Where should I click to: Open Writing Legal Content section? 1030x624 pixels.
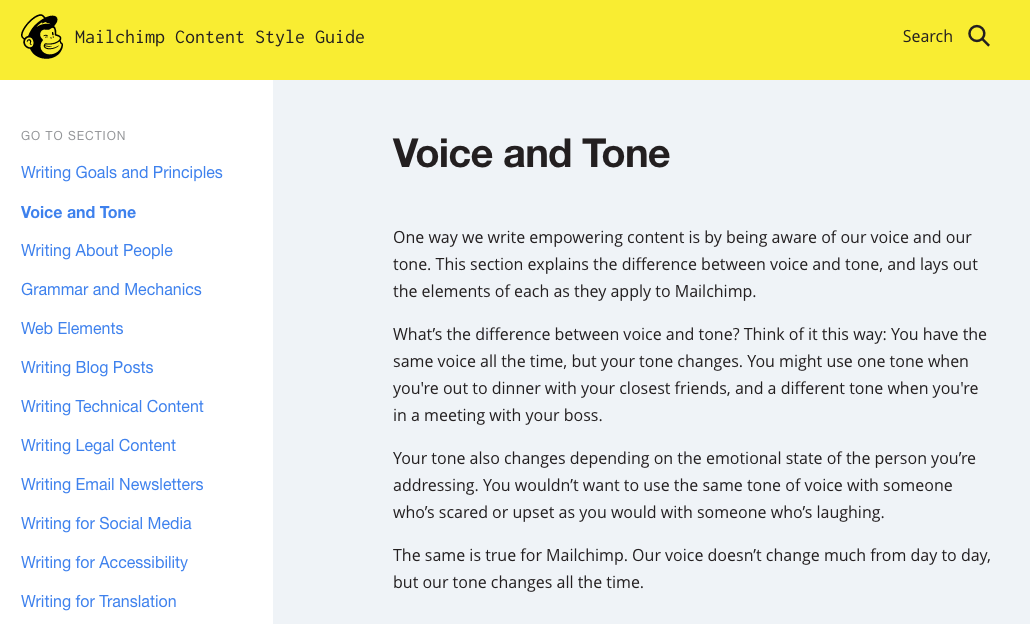98,445
